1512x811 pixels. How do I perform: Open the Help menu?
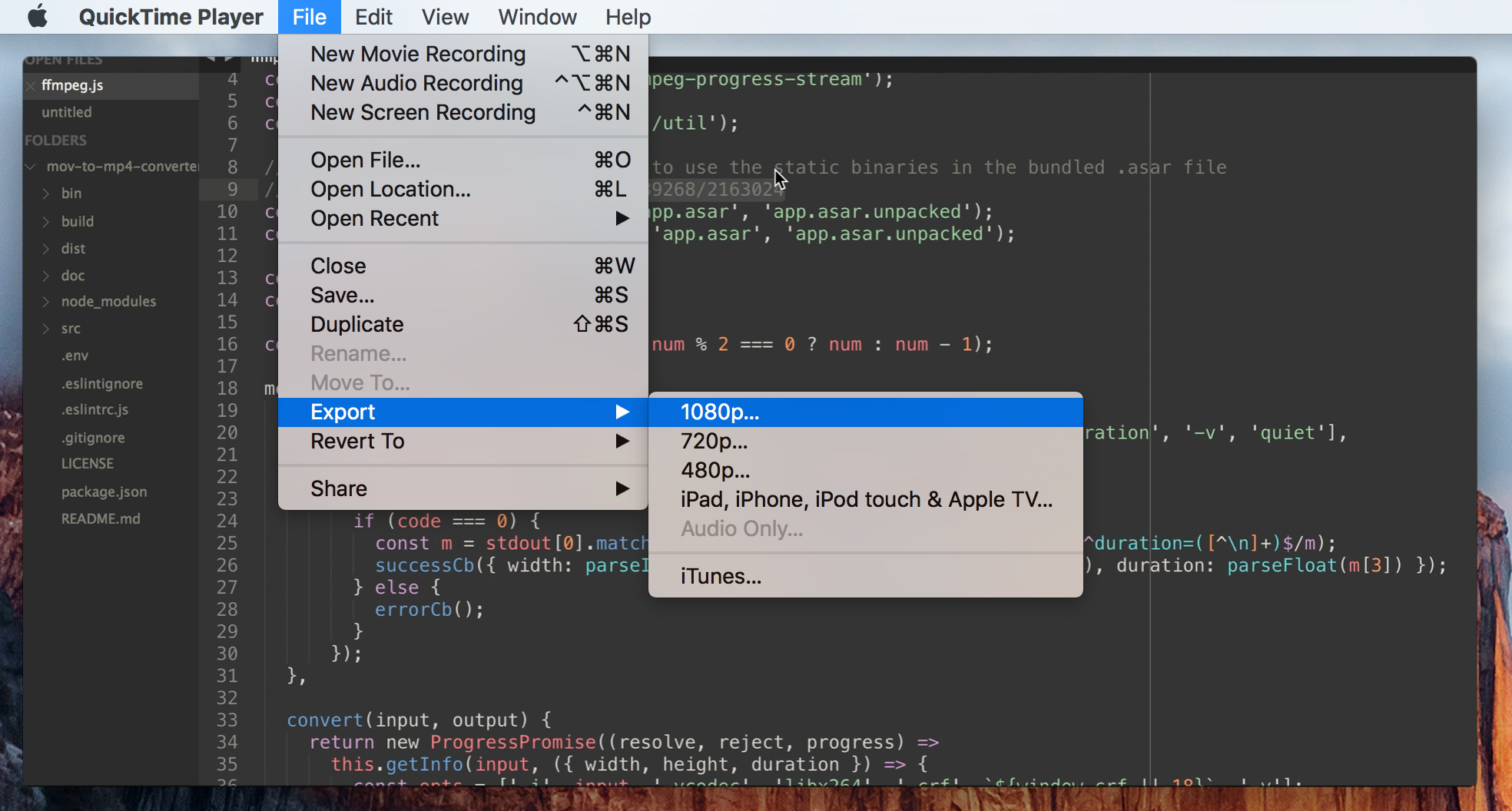coord(628,16)
